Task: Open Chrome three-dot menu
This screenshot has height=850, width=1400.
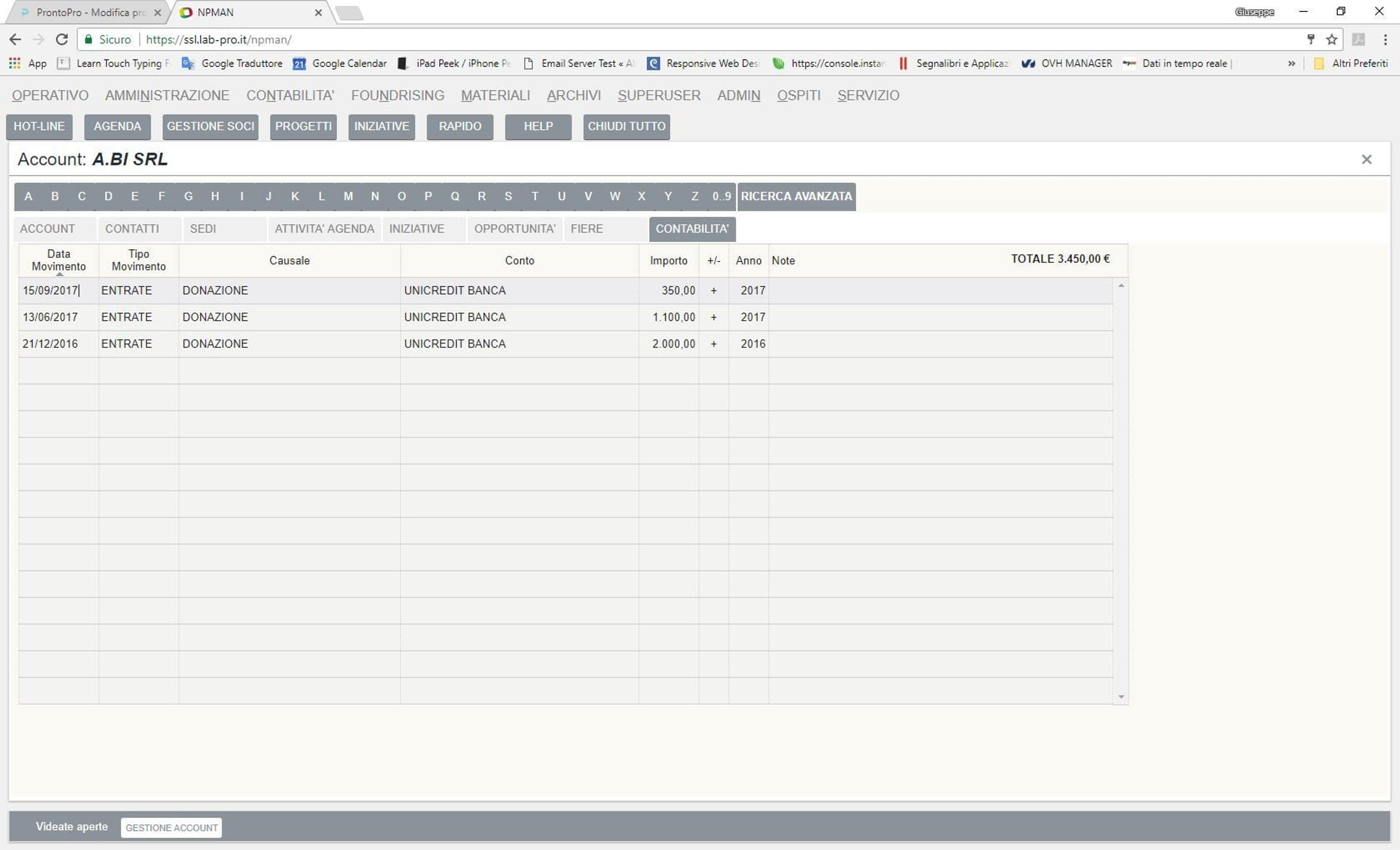Action: [x=1385, y=39]
